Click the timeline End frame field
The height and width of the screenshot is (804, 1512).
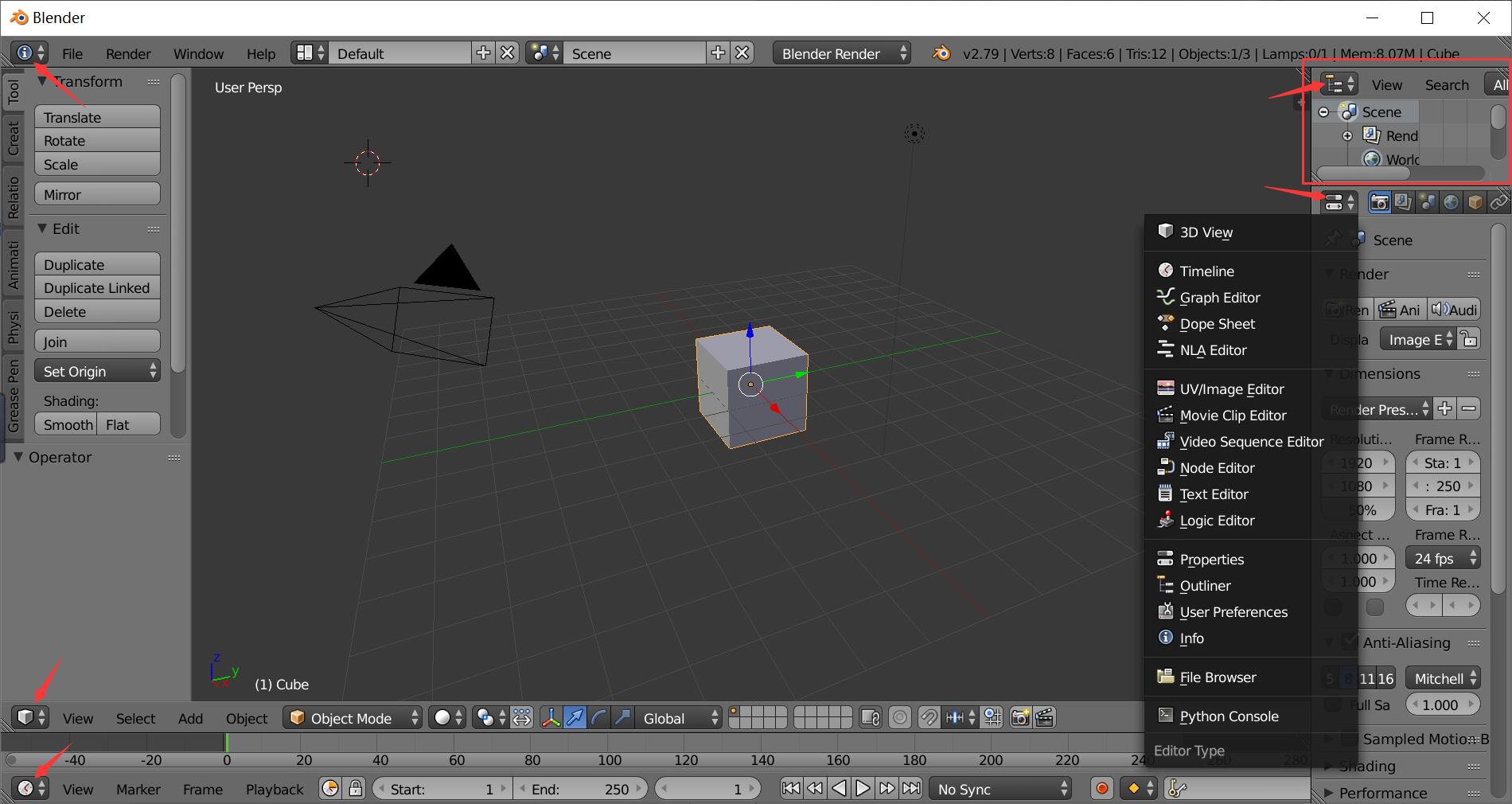point(580,788)
